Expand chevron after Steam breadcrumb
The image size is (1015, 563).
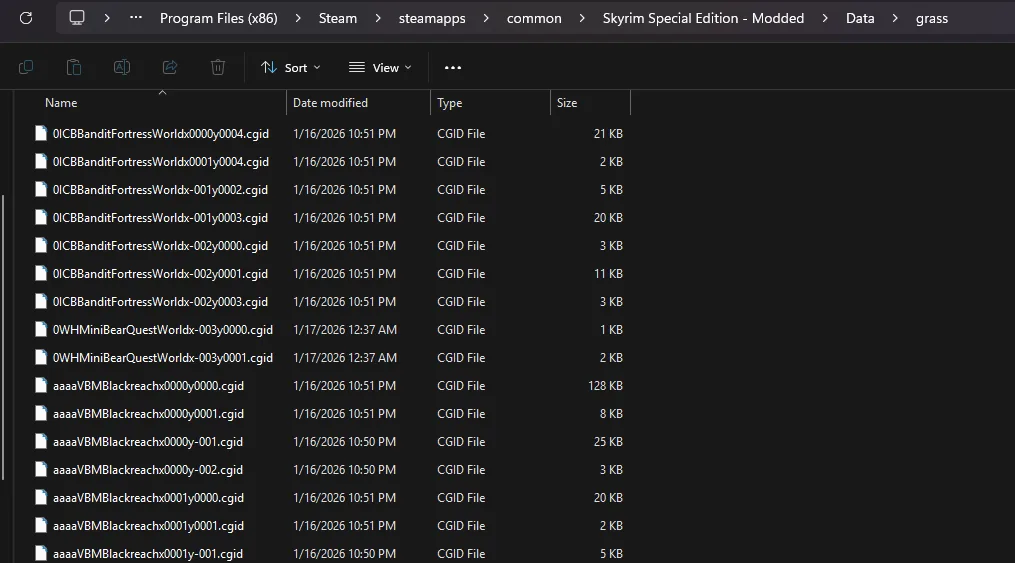(378, 18)
